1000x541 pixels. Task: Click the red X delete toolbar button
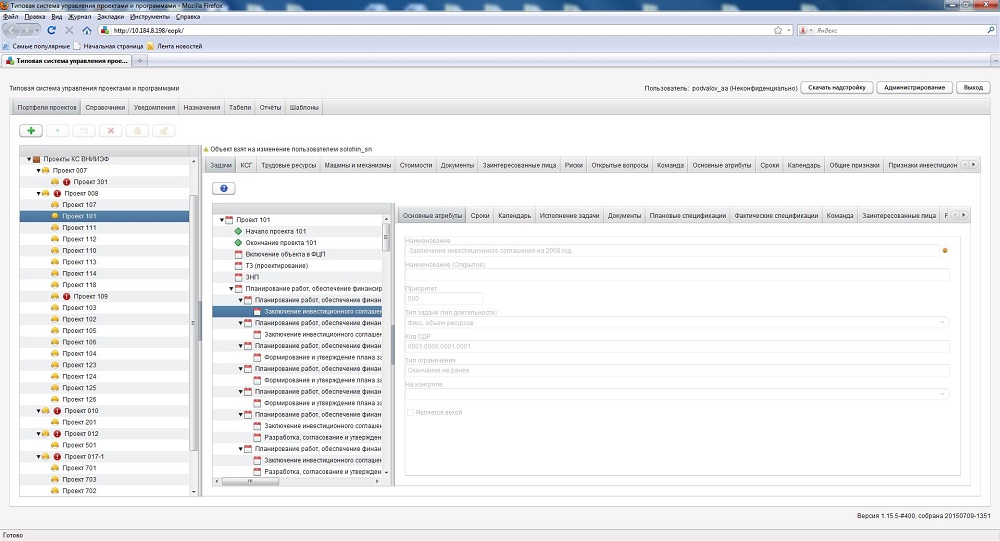pyautogui.click(x=110, y=130)
